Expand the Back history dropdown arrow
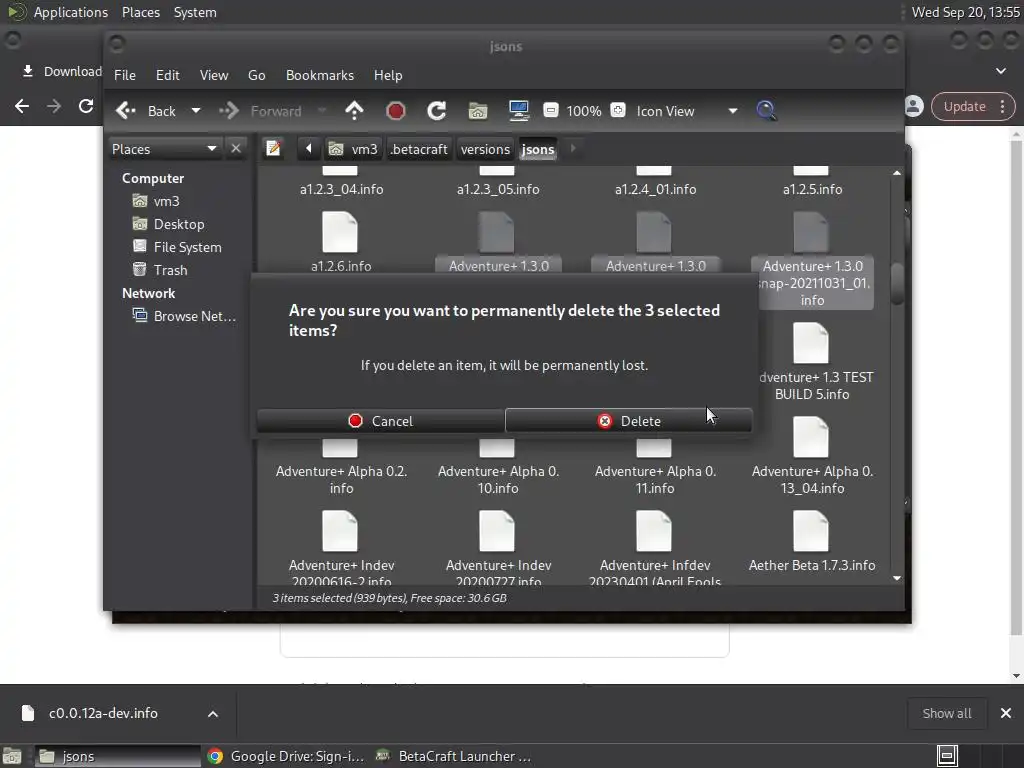This screenshot has height=768, width=1024. click(x=195, y=111)
